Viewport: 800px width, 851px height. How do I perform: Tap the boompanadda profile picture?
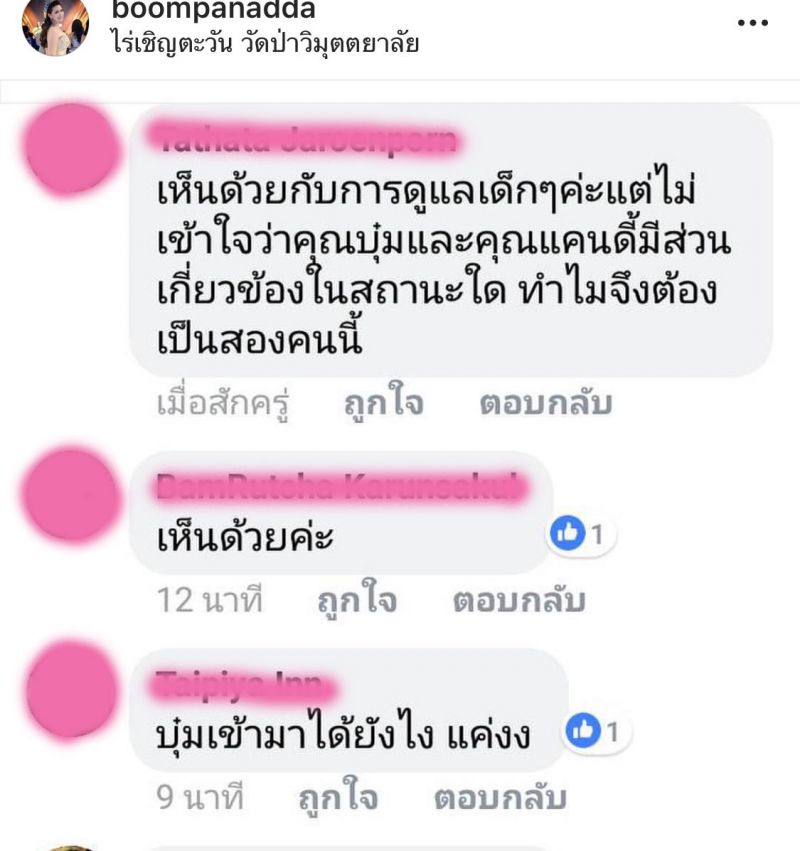tap(55, 25)
